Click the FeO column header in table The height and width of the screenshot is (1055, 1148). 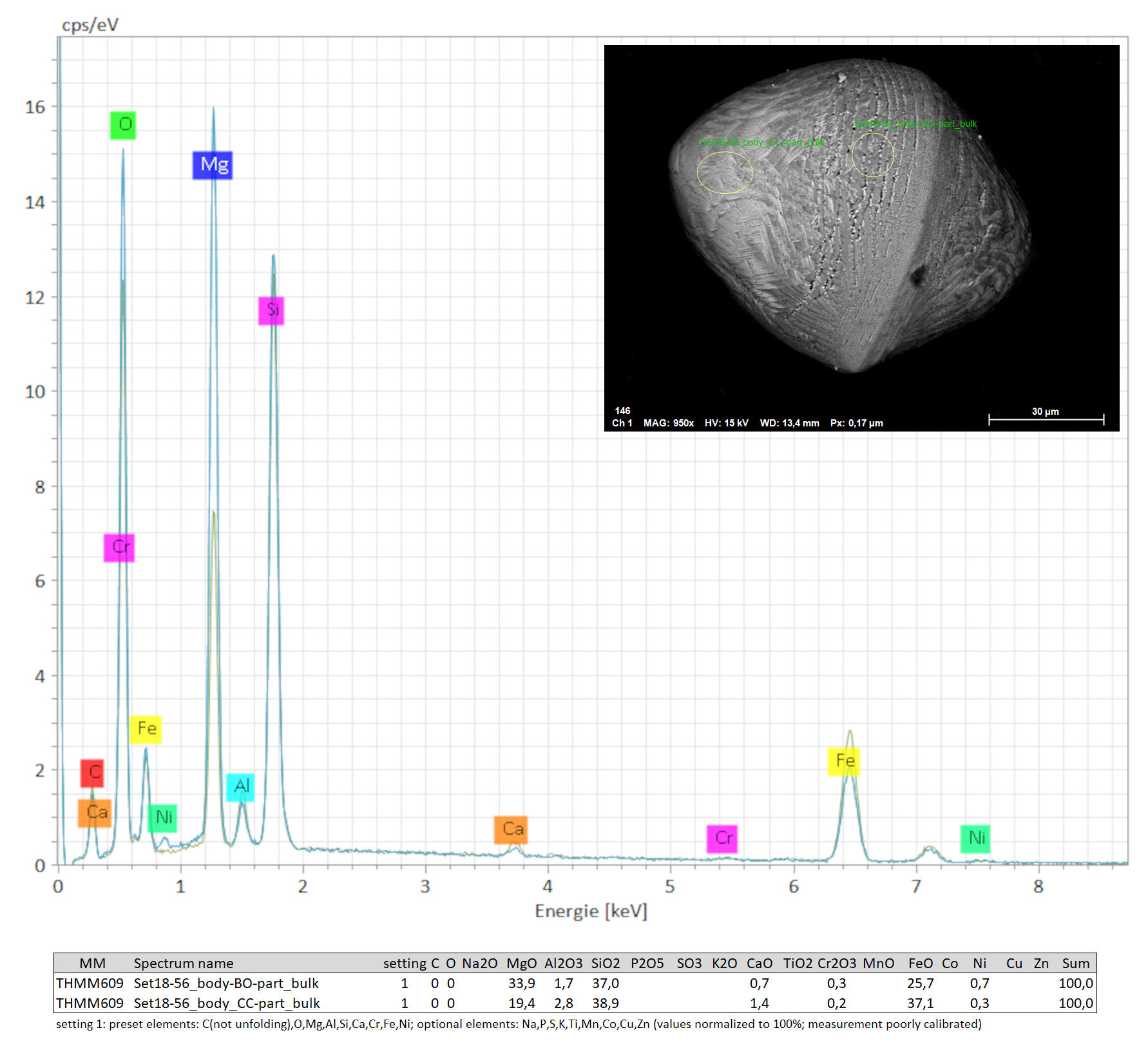[x=920, y=964]
